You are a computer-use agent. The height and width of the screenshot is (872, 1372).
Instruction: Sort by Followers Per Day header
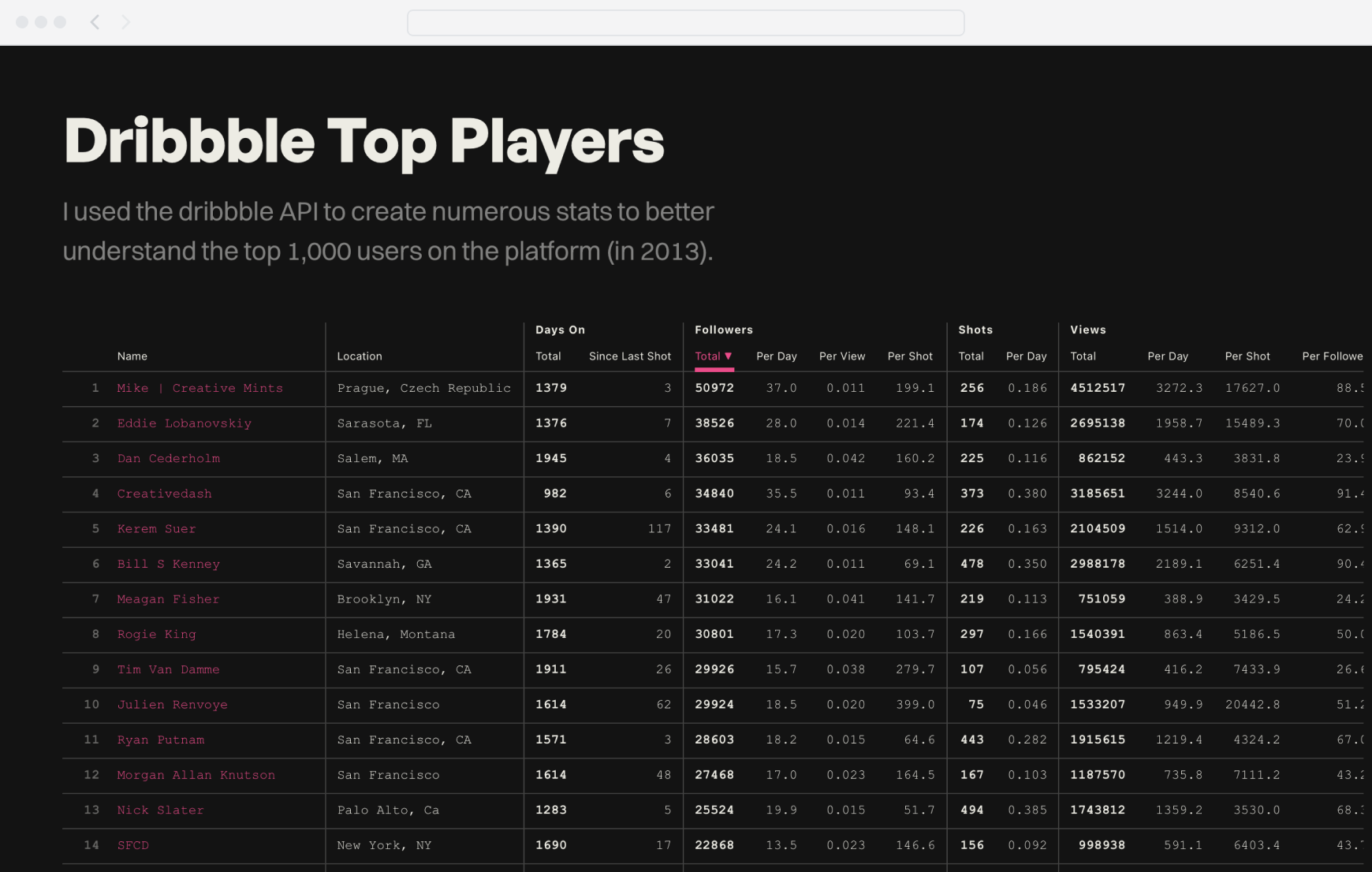coord(777,356)
